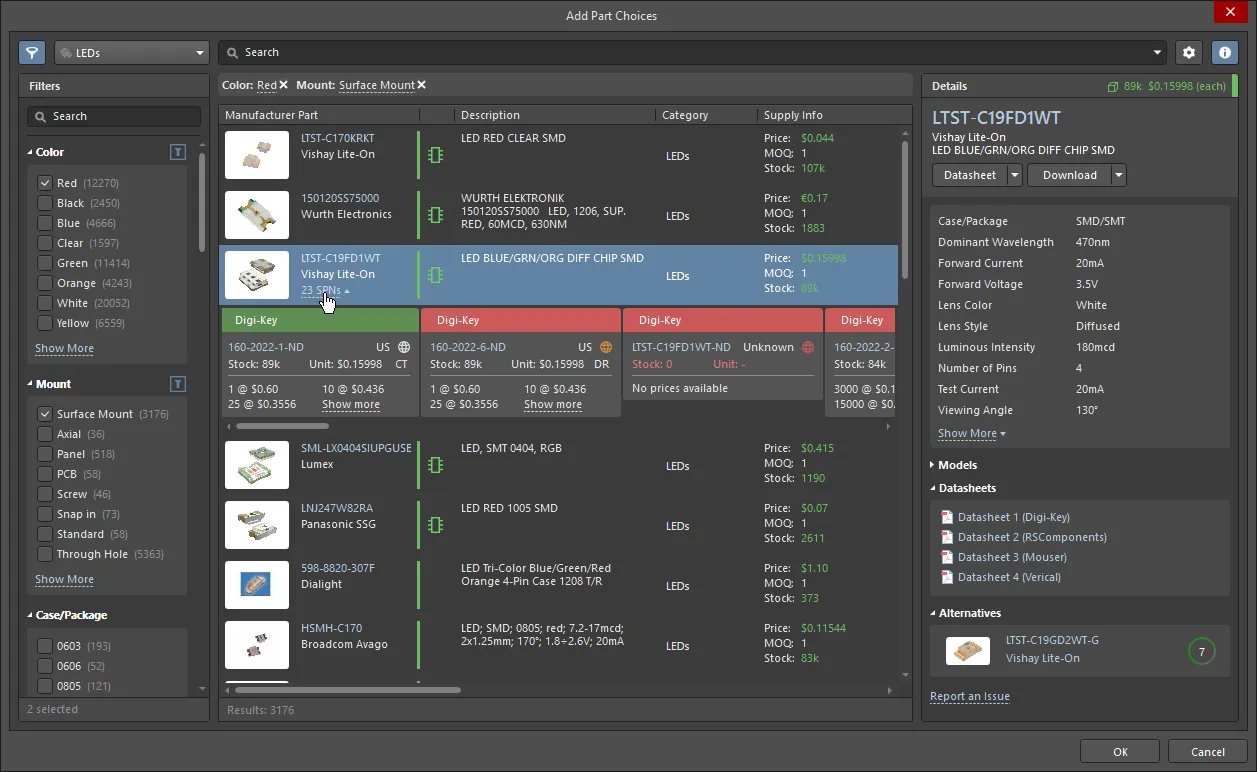
Task: Enable the Panel mount filter
Action: point(44,454)
